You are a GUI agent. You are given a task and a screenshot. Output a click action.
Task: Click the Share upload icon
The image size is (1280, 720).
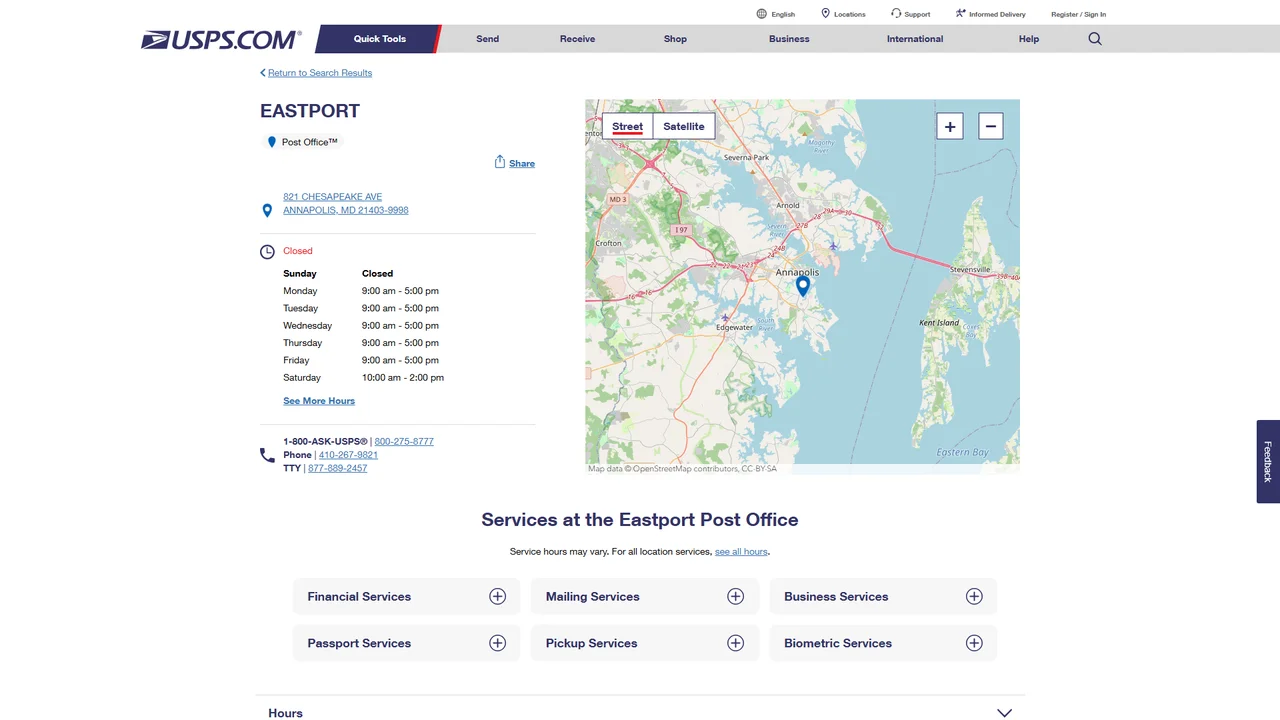(499, 162)
